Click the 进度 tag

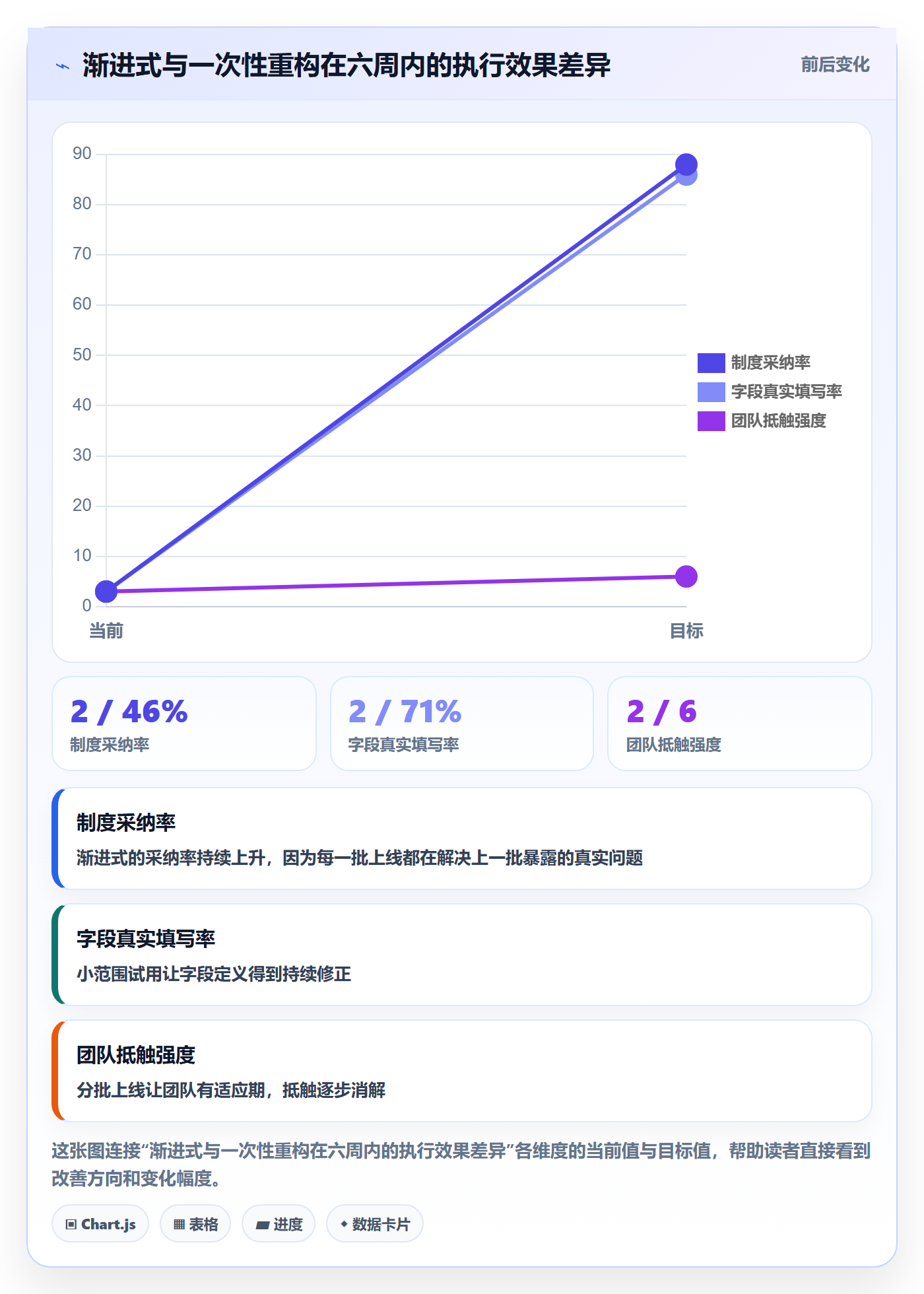[279, 1224]
